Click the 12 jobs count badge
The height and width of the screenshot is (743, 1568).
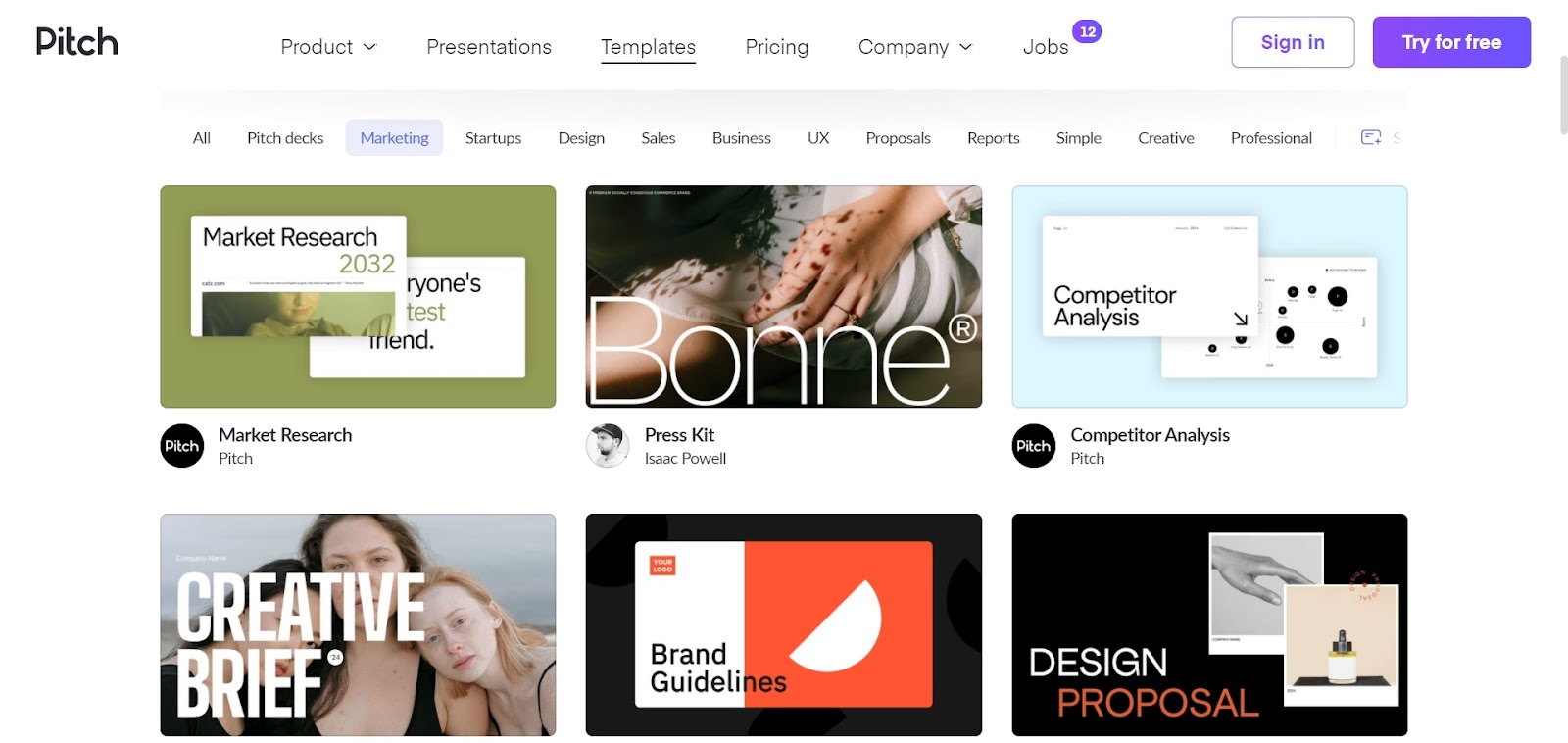click(x=1087, y=31)
